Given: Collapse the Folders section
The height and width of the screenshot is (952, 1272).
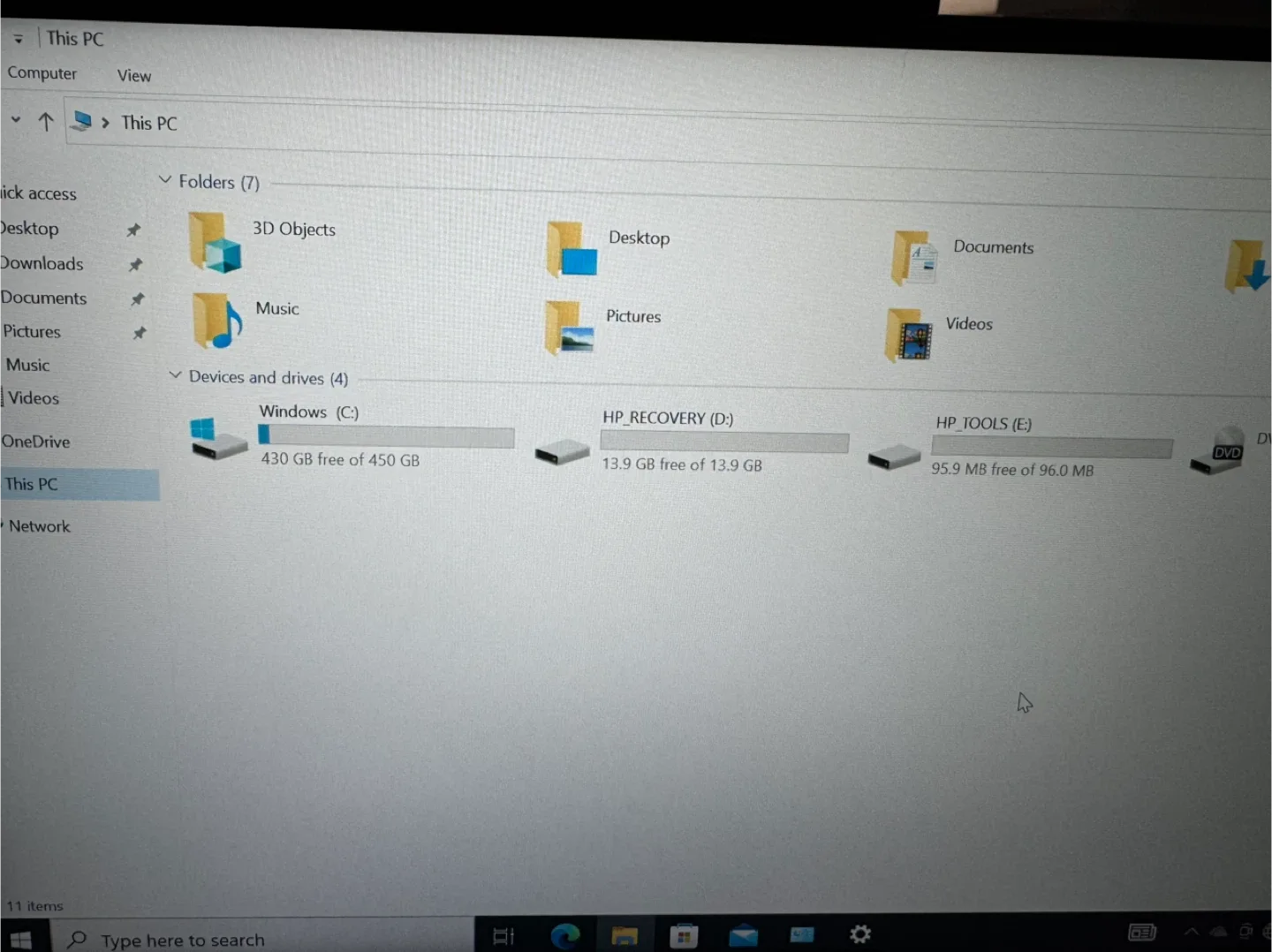Looking at the screenshot, I should pos(165,179).
